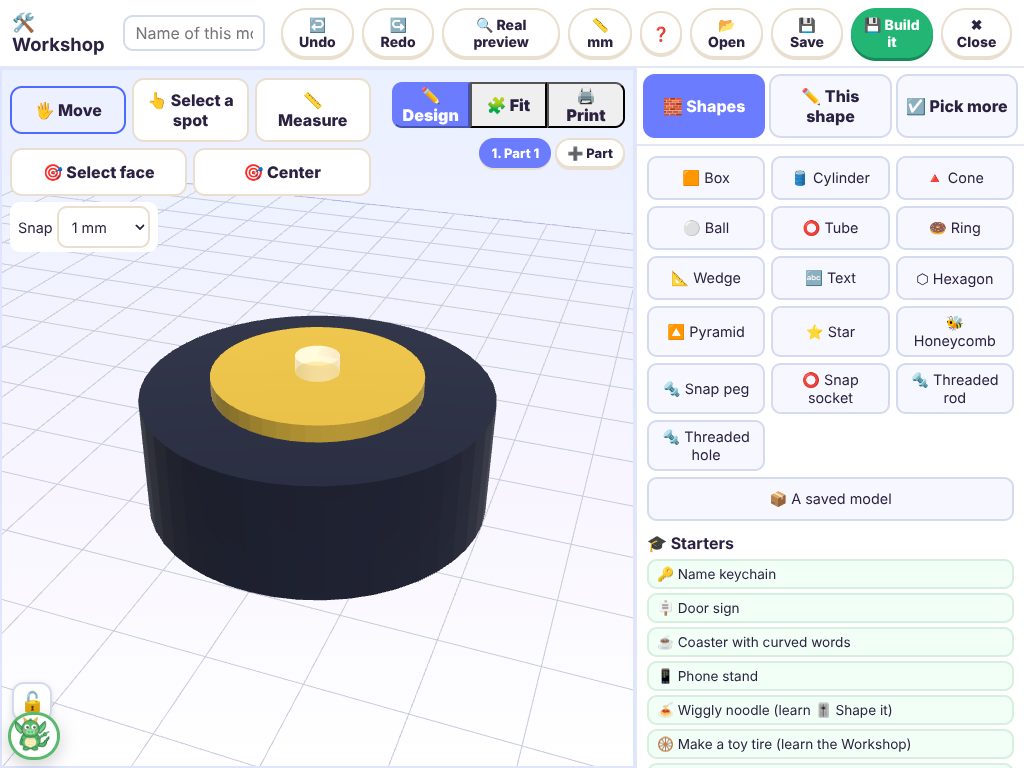Load Coaster with curved words starter

[x=830, y=642]
